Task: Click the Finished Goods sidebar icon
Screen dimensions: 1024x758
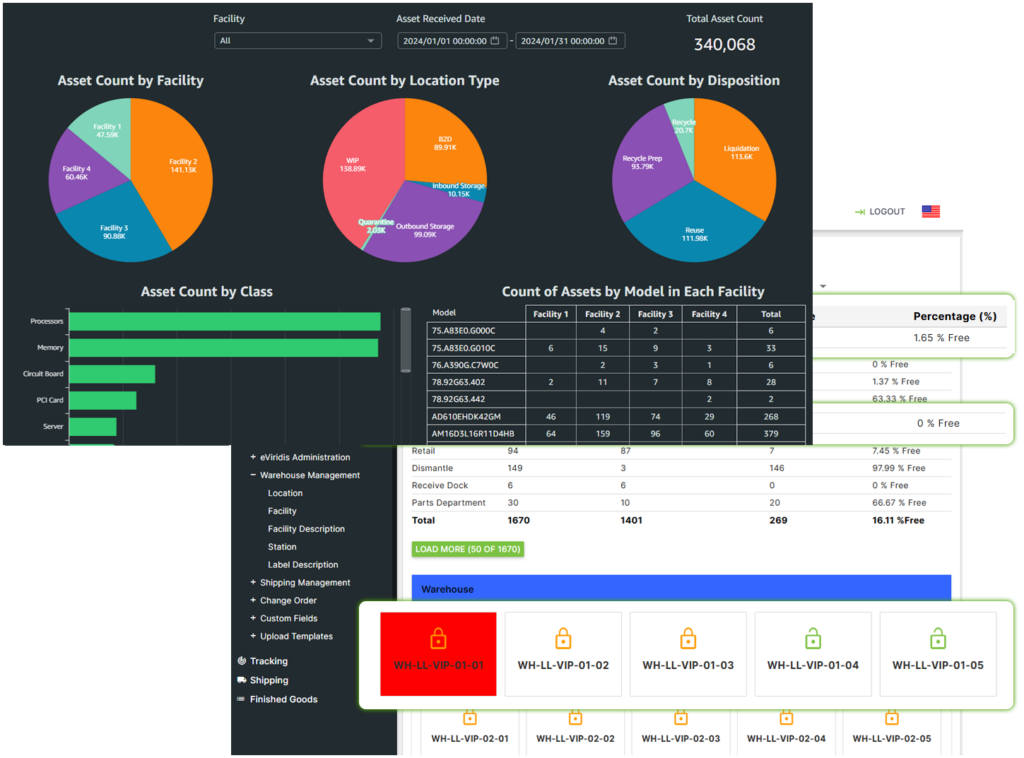Action: pos(242,699)
